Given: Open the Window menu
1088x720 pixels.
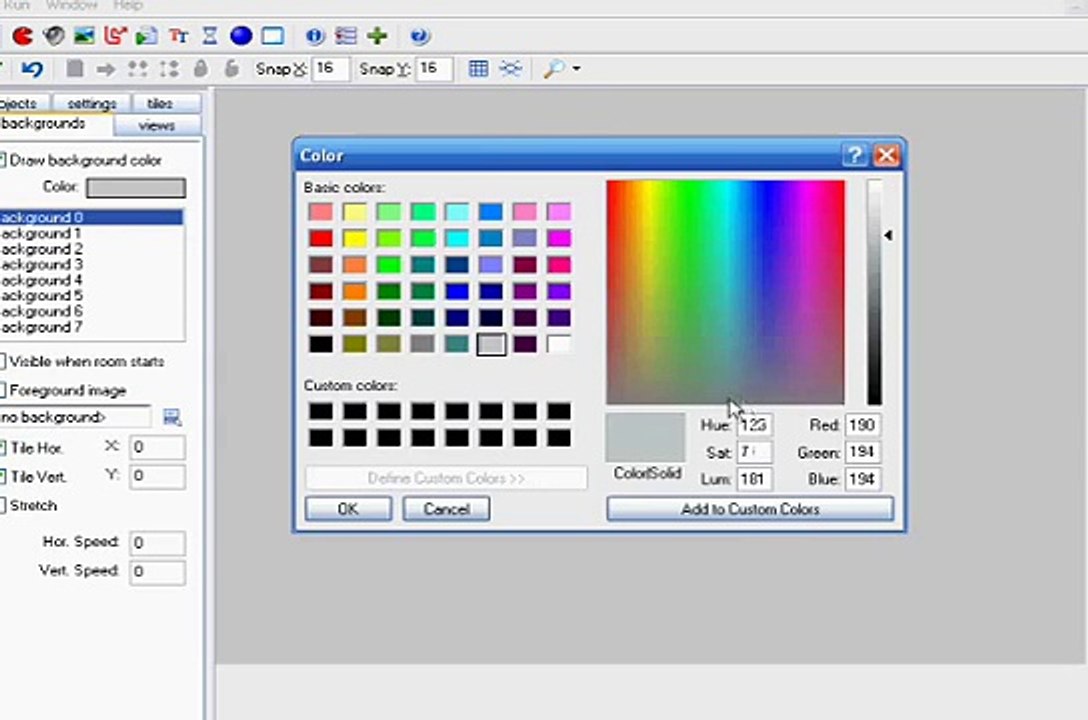Looking at the screenshot, I should [x=71, y=6].
